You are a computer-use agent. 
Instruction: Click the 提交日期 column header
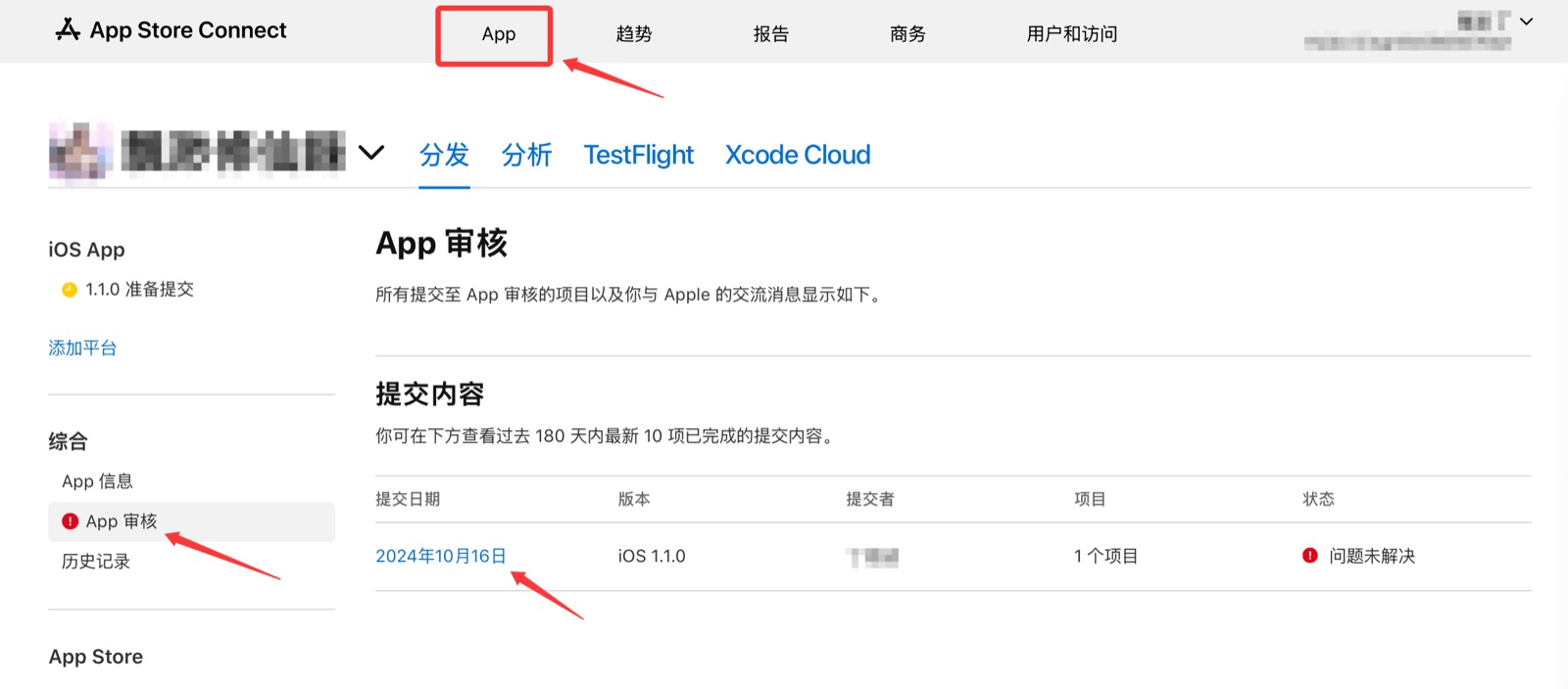[408, 499]
